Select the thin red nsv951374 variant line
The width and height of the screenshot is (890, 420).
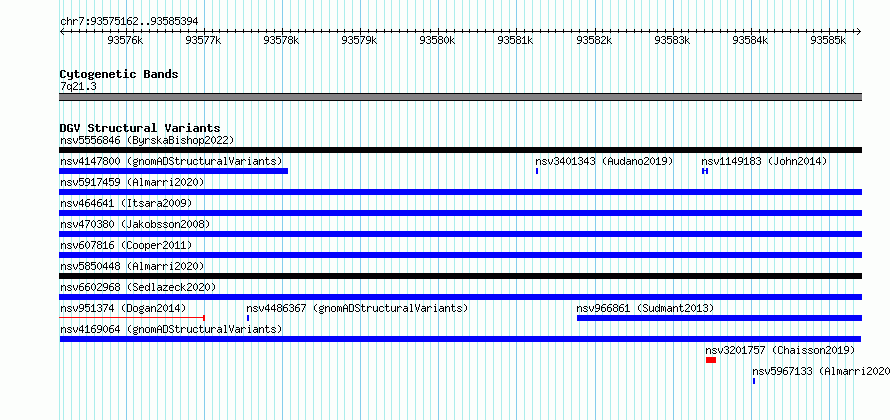click(x=132, y=318)
